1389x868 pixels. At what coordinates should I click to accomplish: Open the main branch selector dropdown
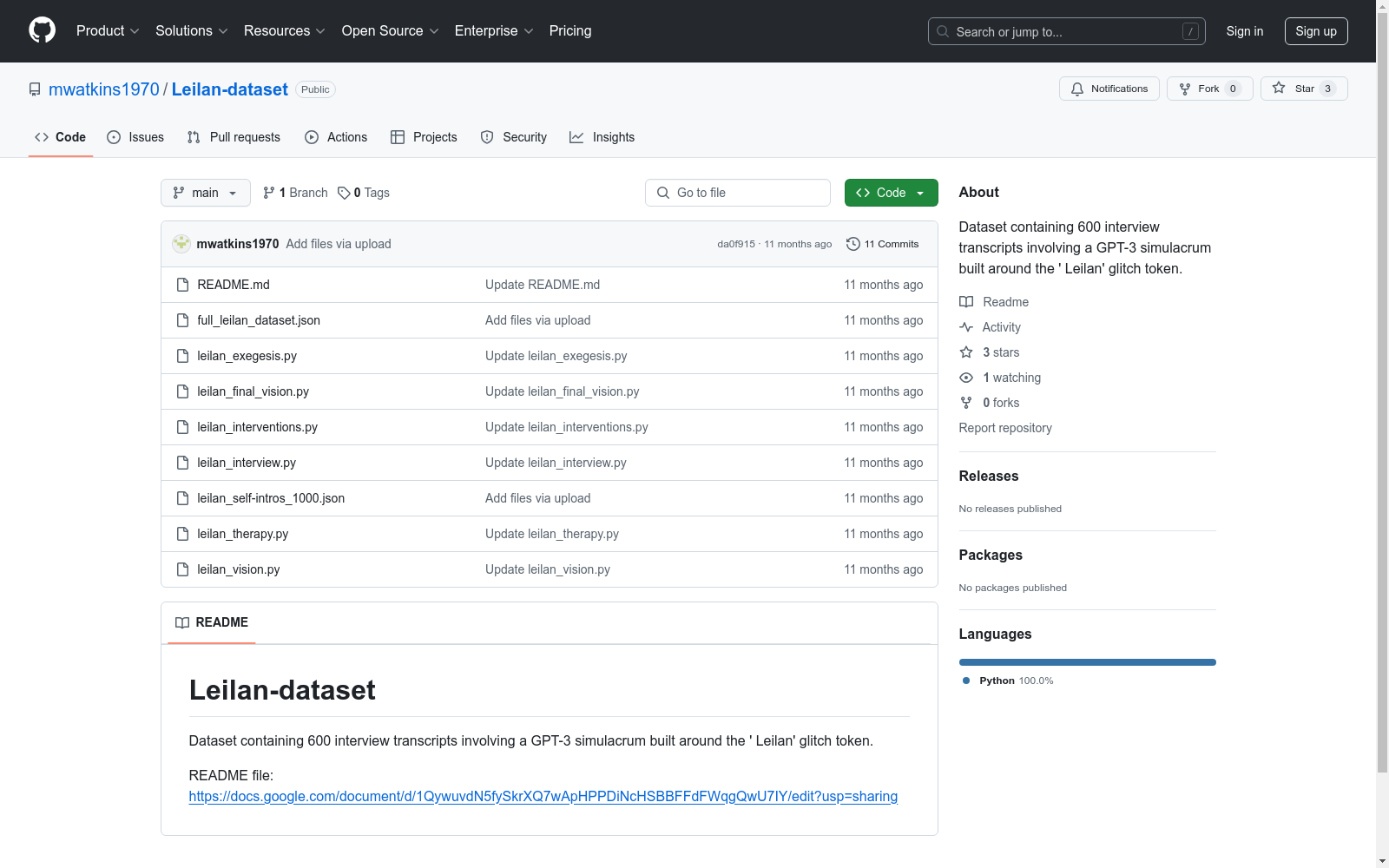click(x=206, y=193)
